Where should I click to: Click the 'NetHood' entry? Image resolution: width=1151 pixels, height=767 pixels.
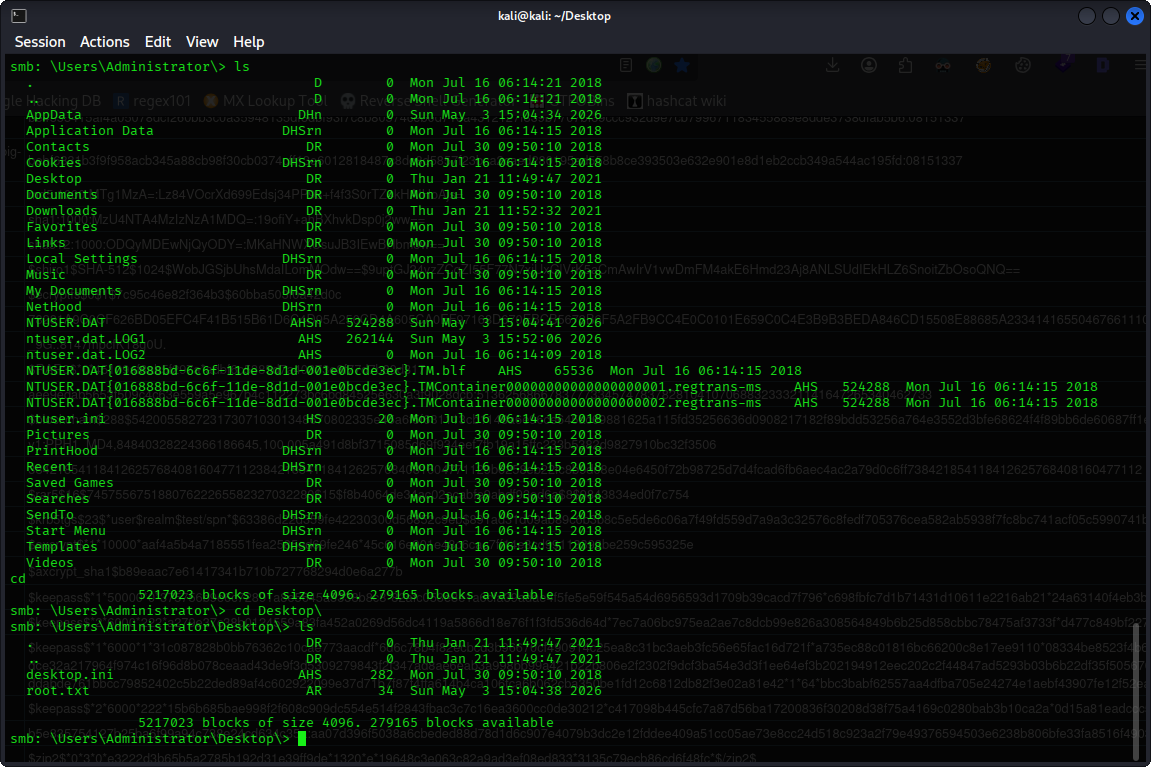point(54,307)
